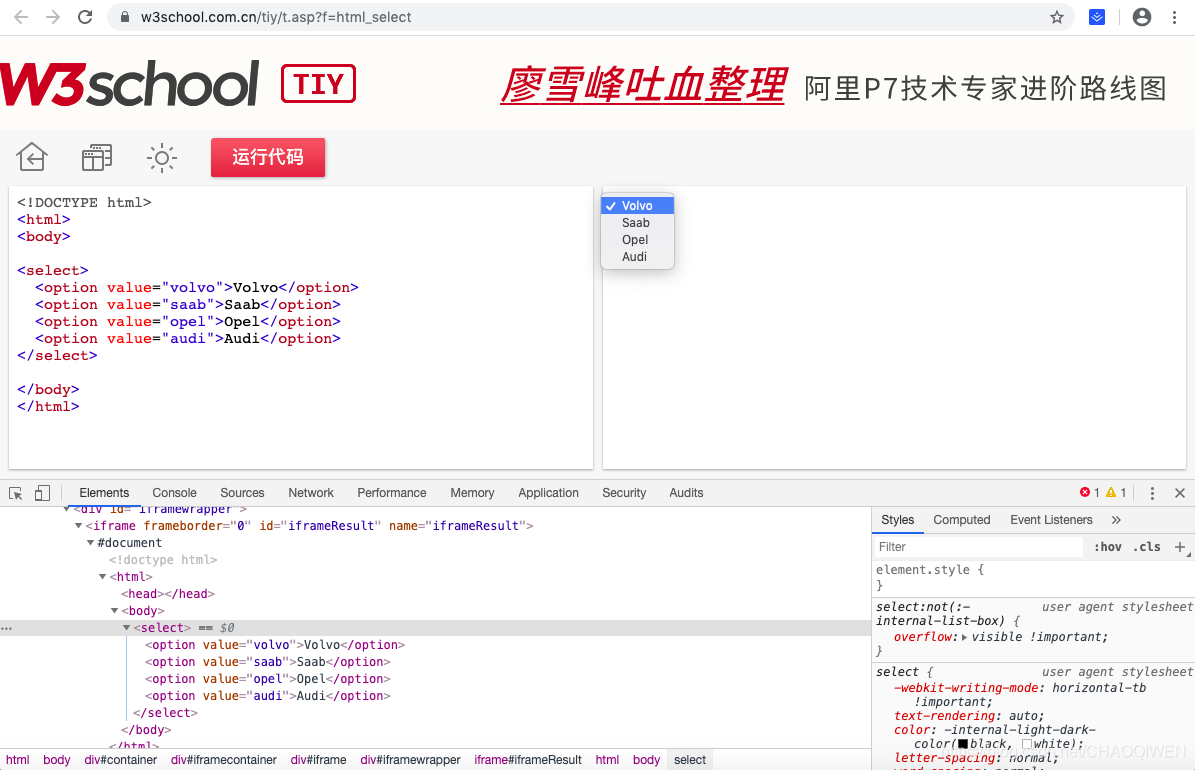Screen dimensions: 1195x770
Task: Open the Network tab
Action: tap(311, 493)
